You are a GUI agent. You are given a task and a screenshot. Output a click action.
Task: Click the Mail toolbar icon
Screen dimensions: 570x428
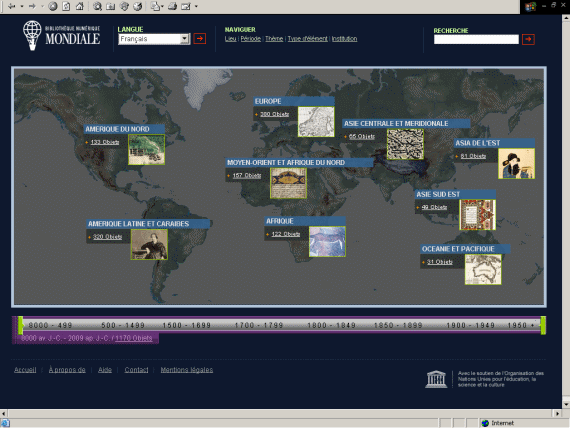coord(155,6)
